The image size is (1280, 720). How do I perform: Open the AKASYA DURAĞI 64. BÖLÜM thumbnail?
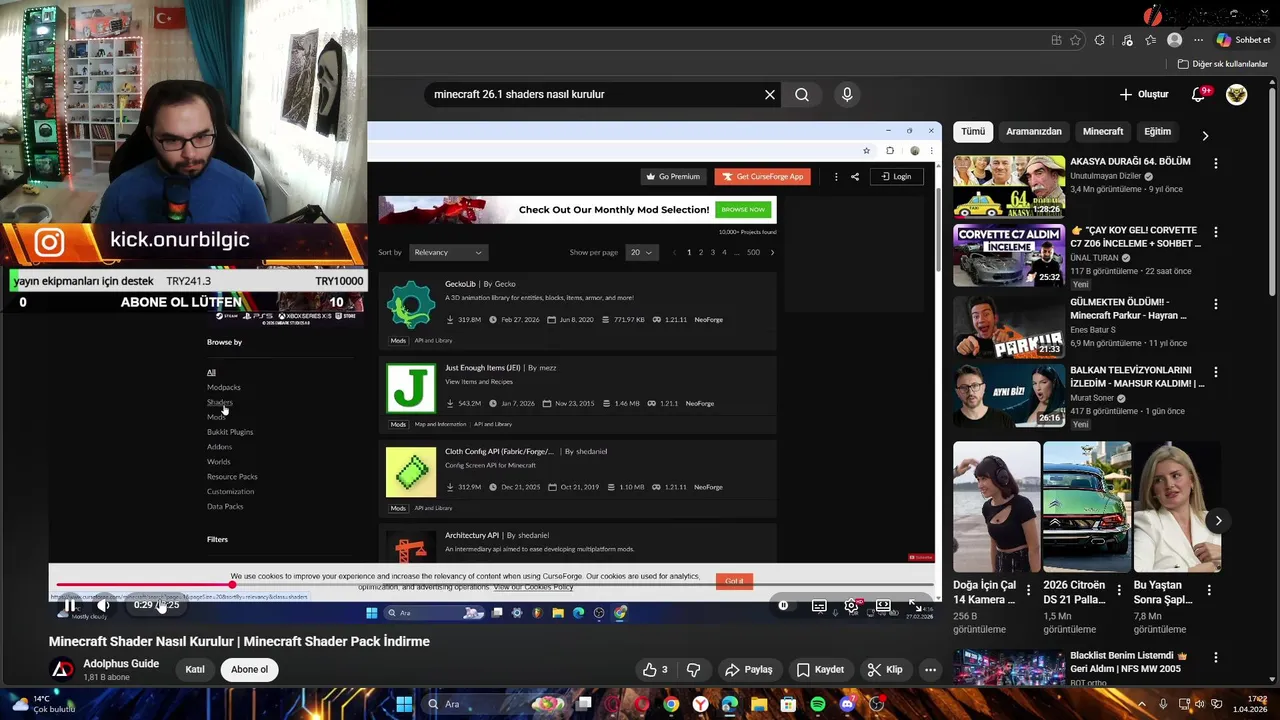[x=1008, y=186]
